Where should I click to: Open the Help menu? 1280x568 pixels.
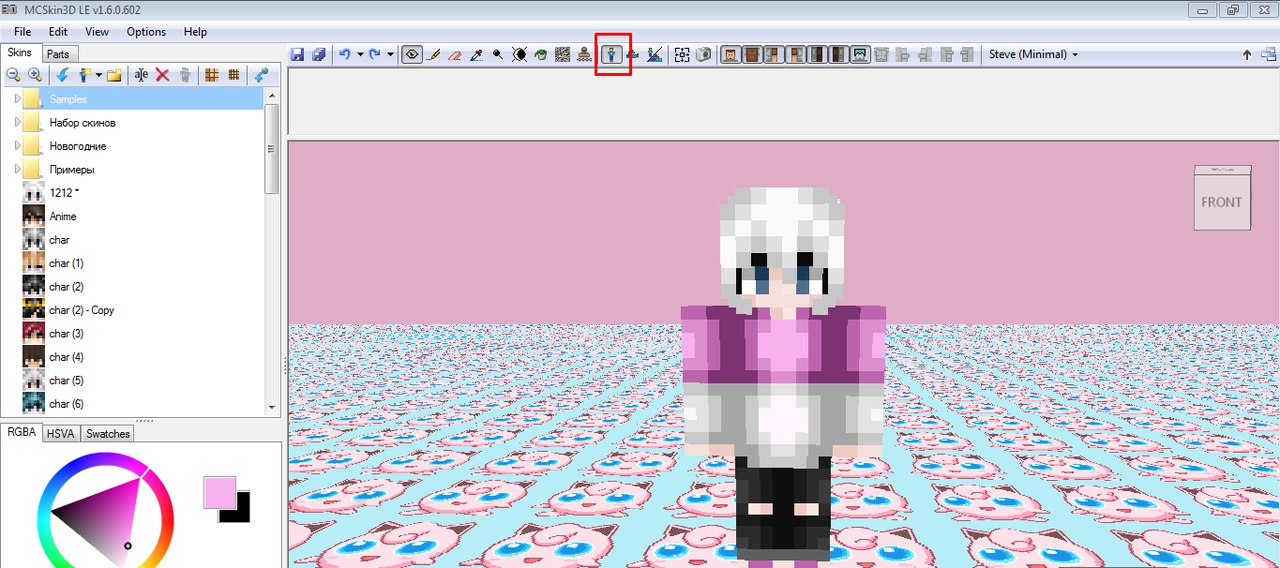pyautogui.click(x=195, y=32)
